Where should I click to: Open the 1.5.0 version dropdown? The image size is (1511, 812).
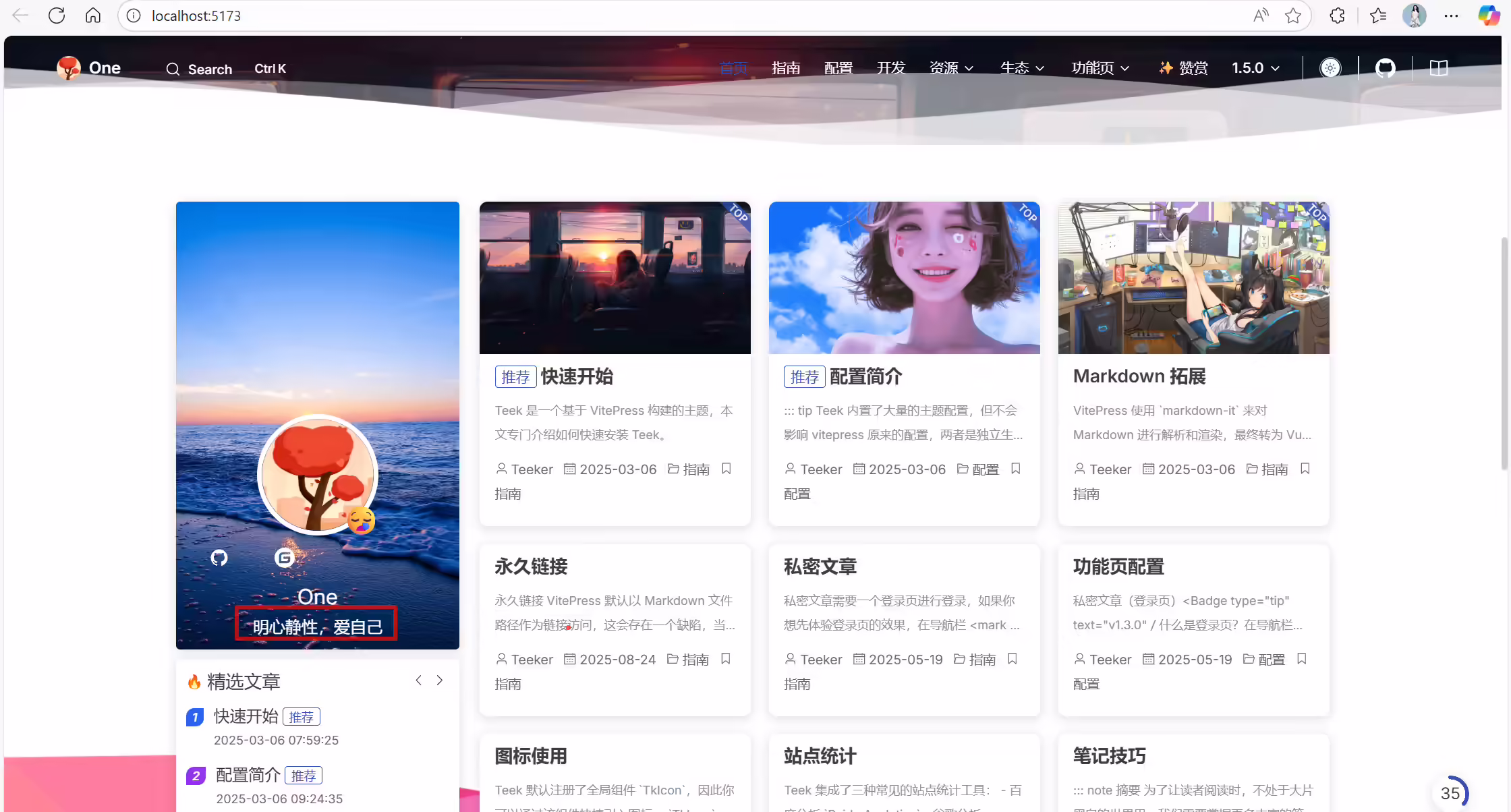[1255, 68]
